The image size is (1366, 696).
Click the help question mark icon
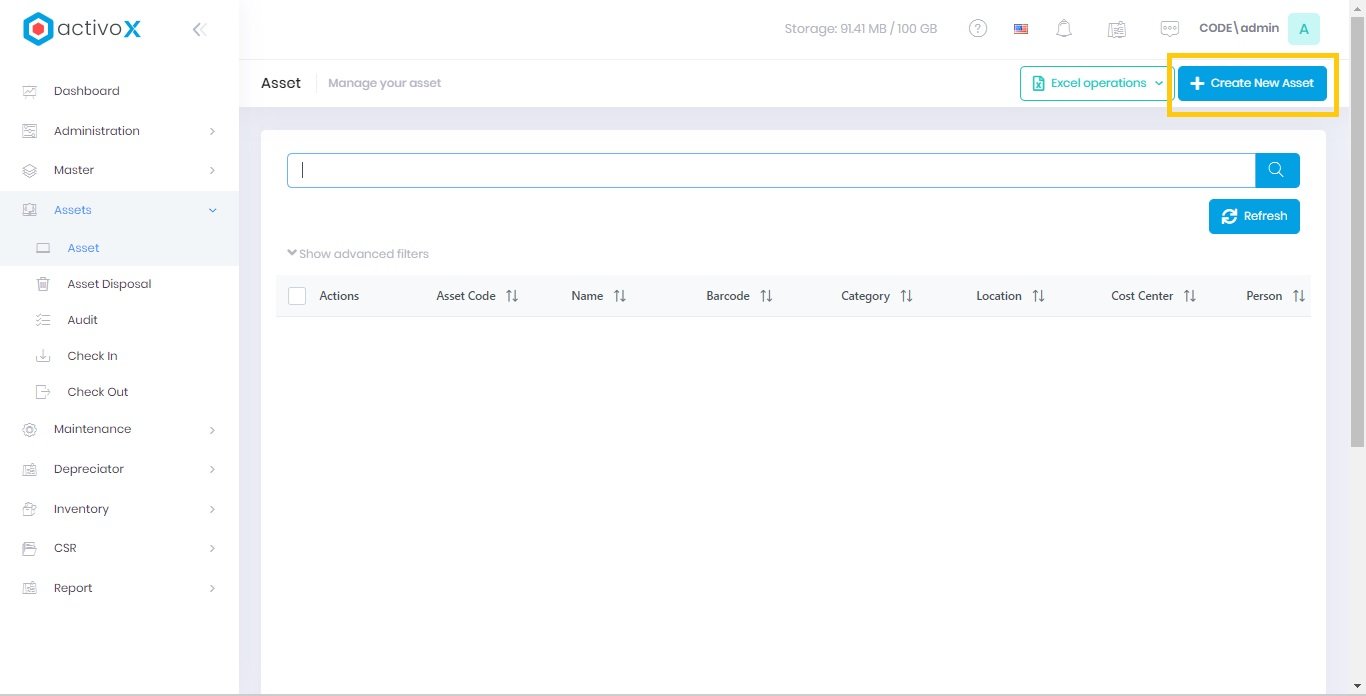pyautogui.click(x=978, y=29)
